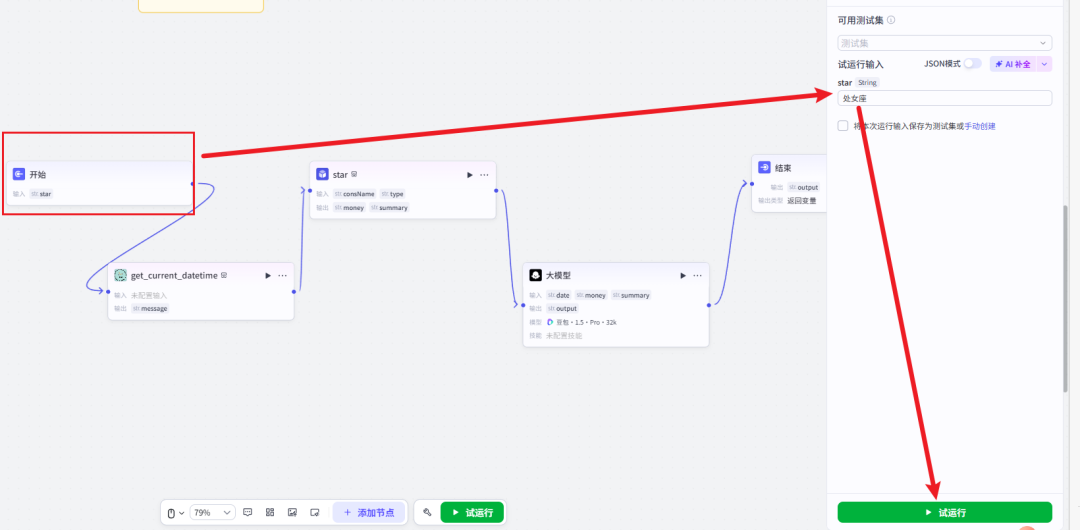Click the get_current_datetime node icon
Viewport: 1080px width, 530px height.
(120, 275)
